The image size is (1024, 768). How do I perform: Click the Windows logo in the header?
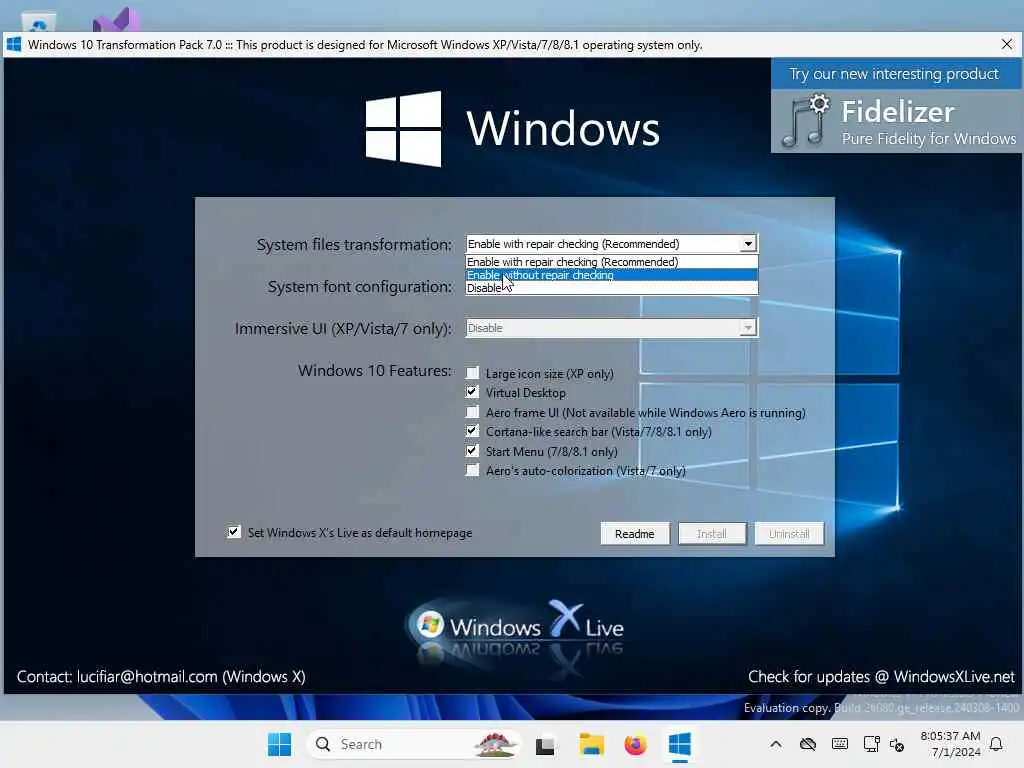click(403, 128)
